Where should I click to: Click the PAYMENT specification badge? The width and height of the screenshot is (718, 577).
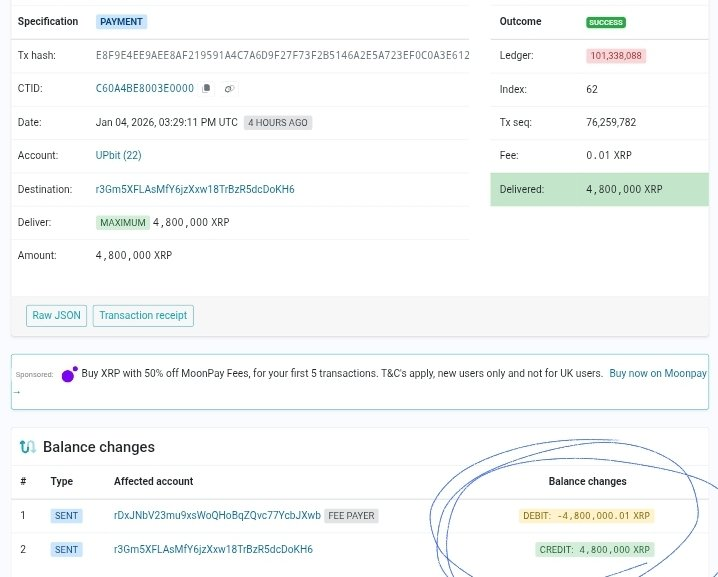121,22
